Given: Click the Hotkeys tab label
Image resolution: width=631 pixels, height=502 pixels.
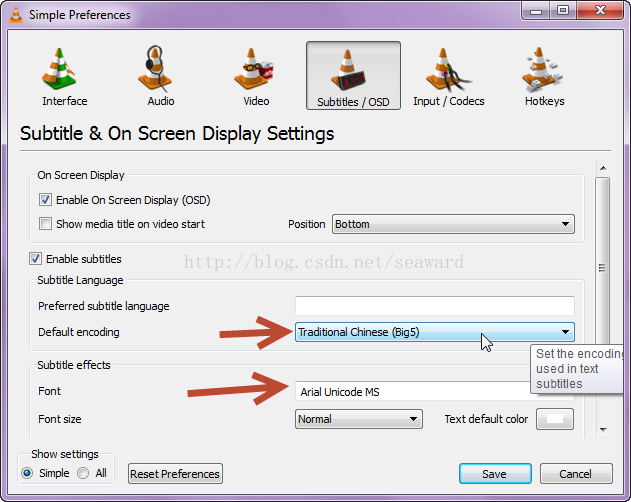Looking at the screenshot, I should 544,101.
